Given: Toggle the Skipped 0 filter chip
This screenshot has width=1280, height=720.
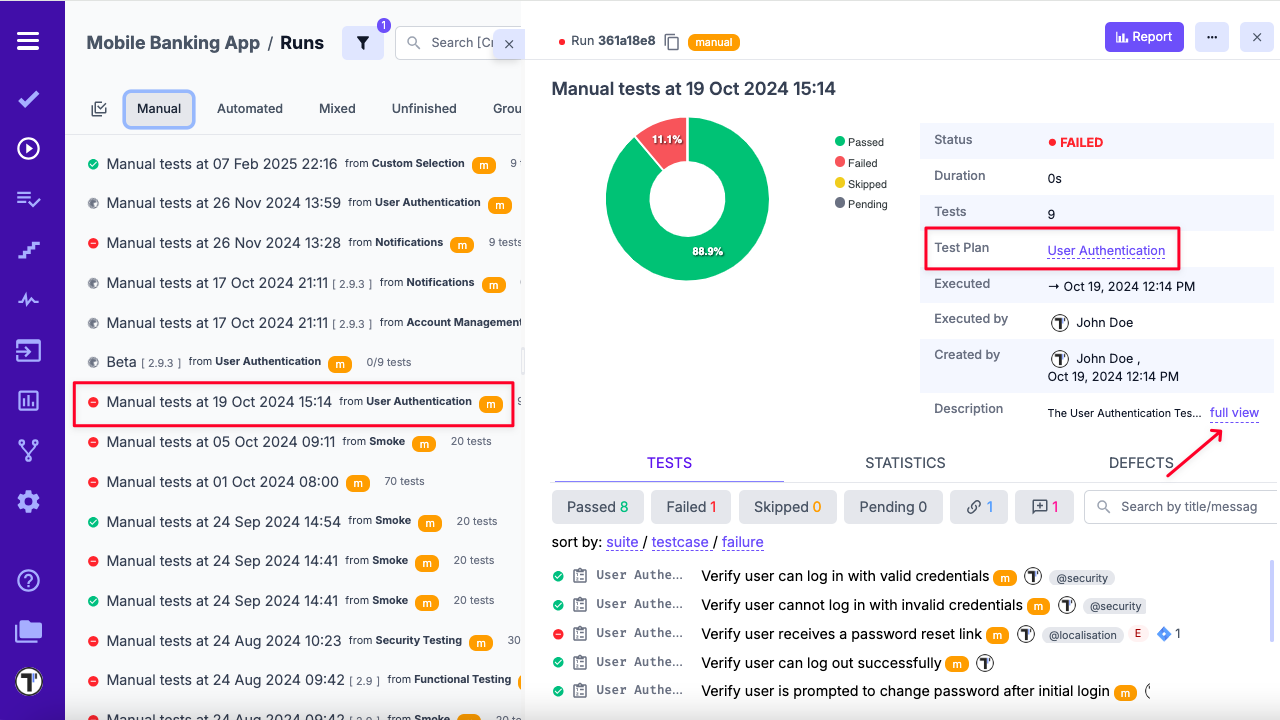Looking at the screenshot, I should [x=787, y=507].
